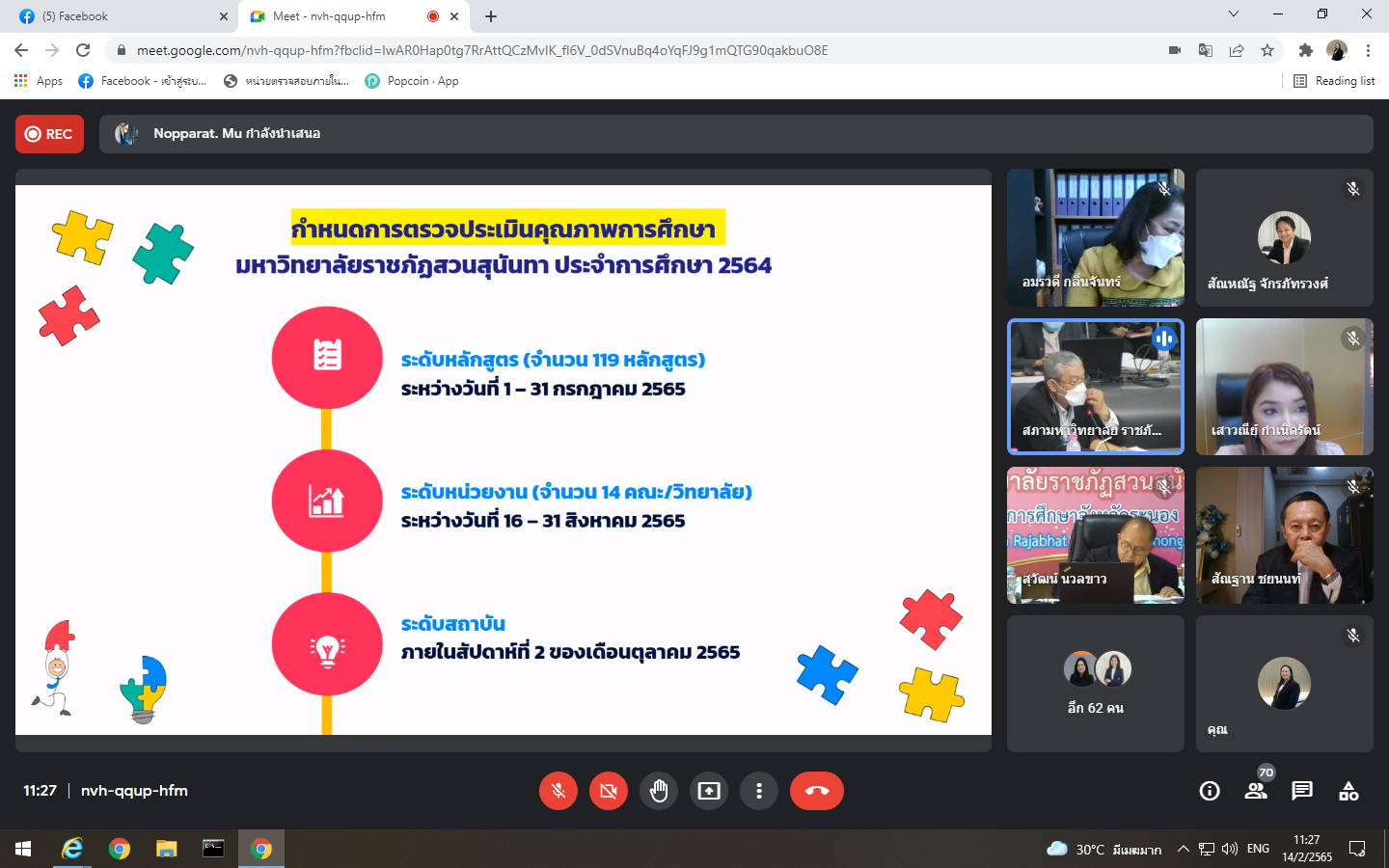The image size is (1389, 868).
Task: Open the chat messages panel
Action: 1302,791
